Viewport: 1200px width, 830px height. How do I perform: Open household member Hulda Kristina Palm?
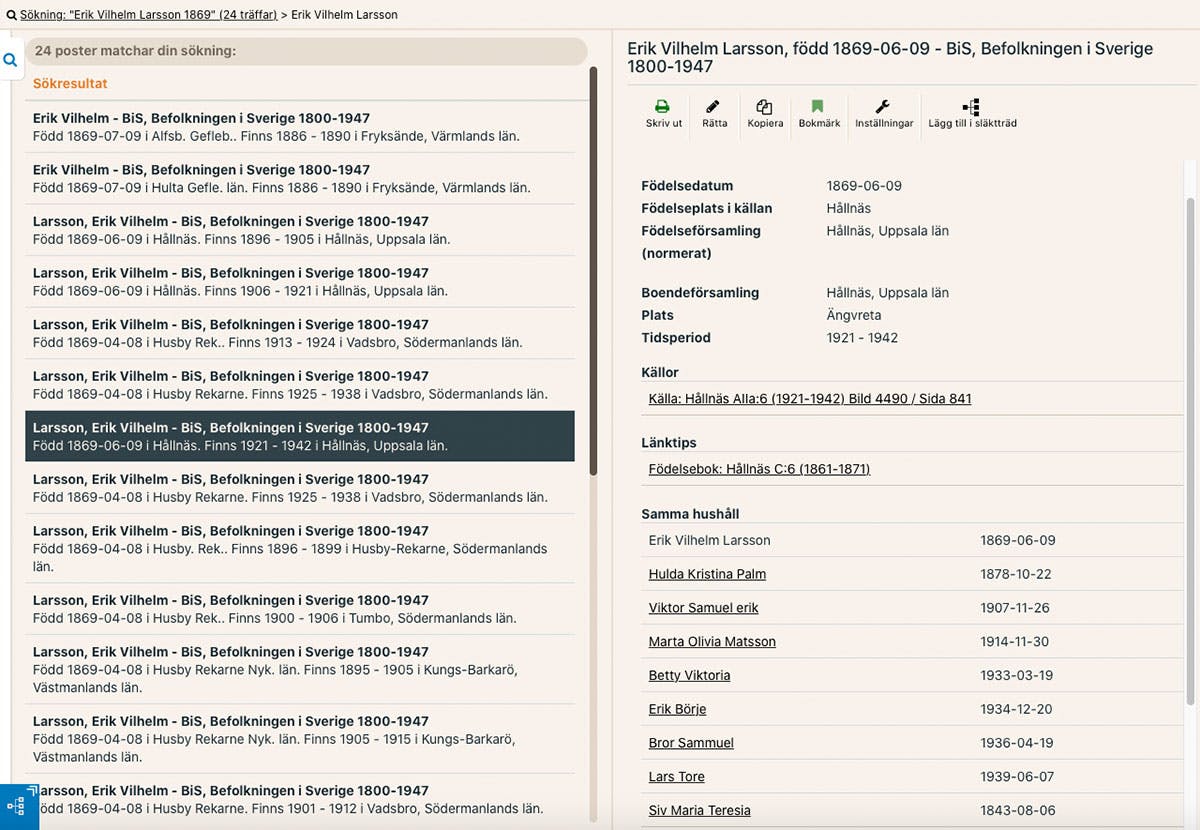point(707,574)
